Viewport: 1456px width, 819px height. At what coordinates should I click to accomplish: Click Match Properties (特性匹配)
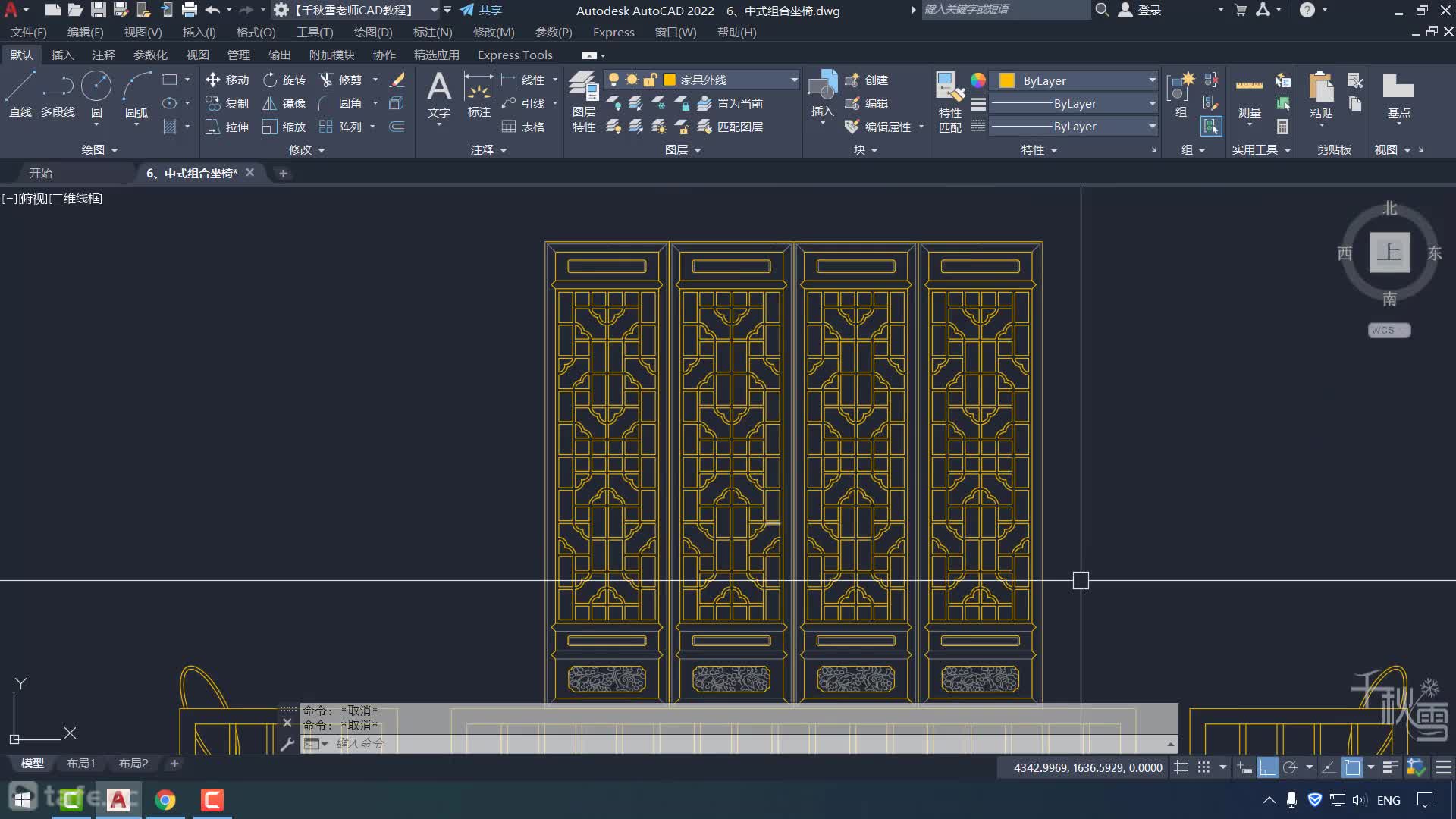point(950,102)
